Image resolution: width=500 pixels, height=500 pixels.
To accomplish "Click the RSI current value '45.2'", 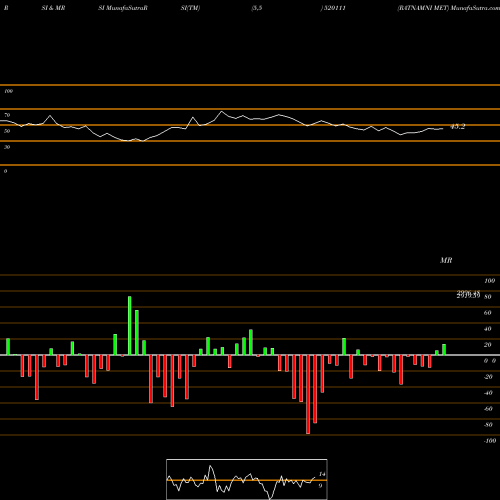I will coord(457,127).
